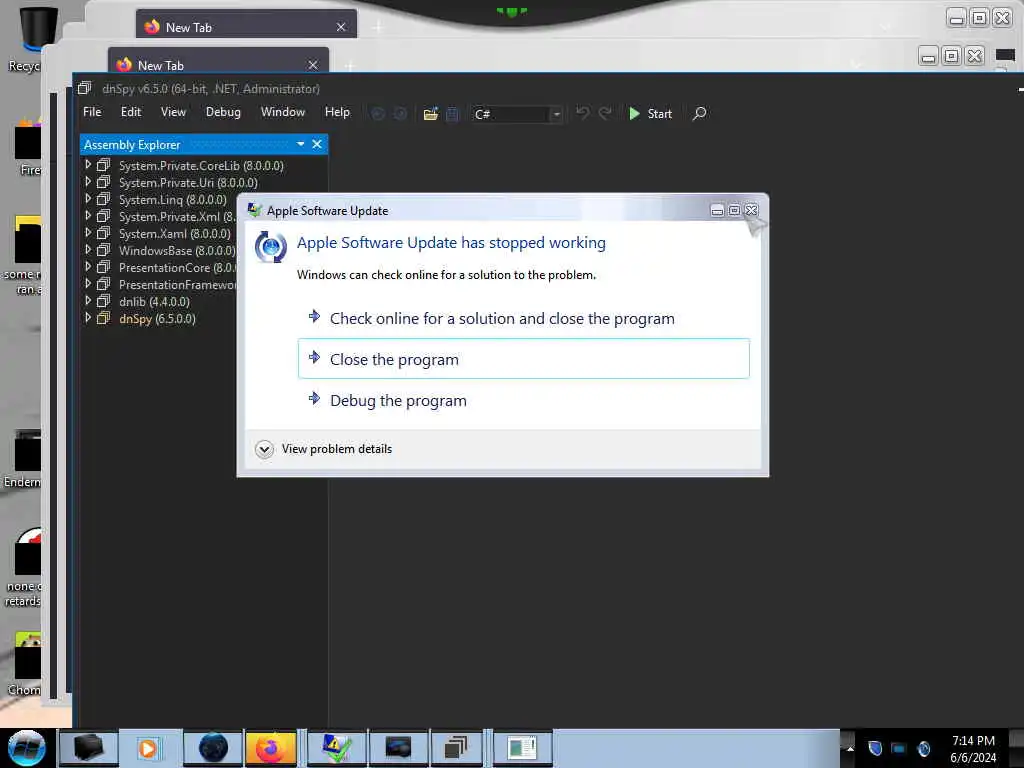1024x768 pixels.
Task: Switch to the front Firefox New Tab
Action: [x=218, y=65]
